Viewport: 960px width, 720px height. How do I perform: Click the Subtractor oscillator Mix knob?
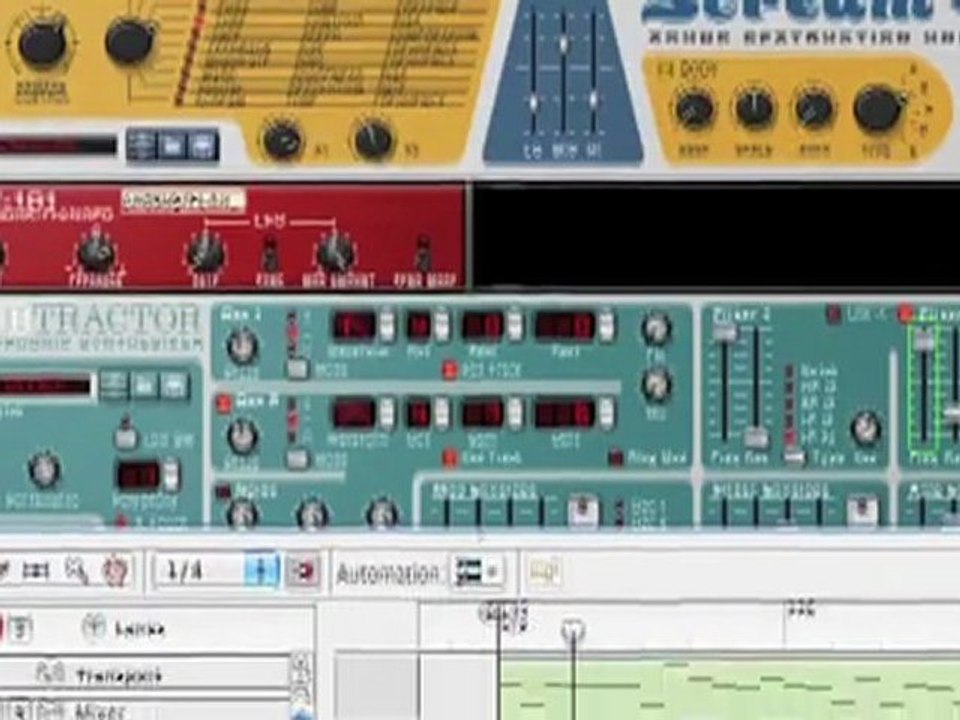(x=655, y=386)
